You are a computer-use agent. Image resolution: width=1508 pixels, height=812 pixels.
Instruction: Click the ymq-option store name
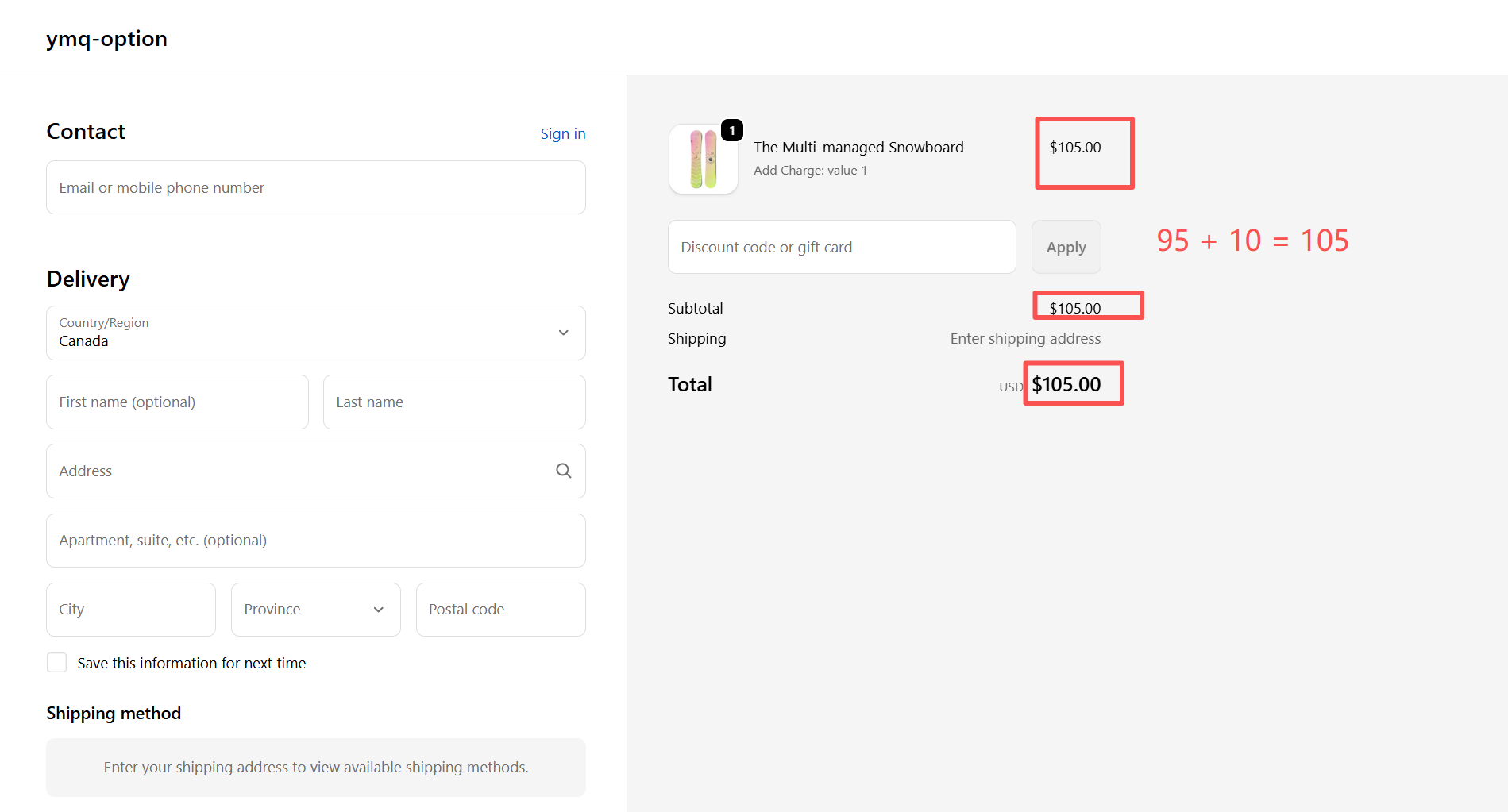coord(106,38)
